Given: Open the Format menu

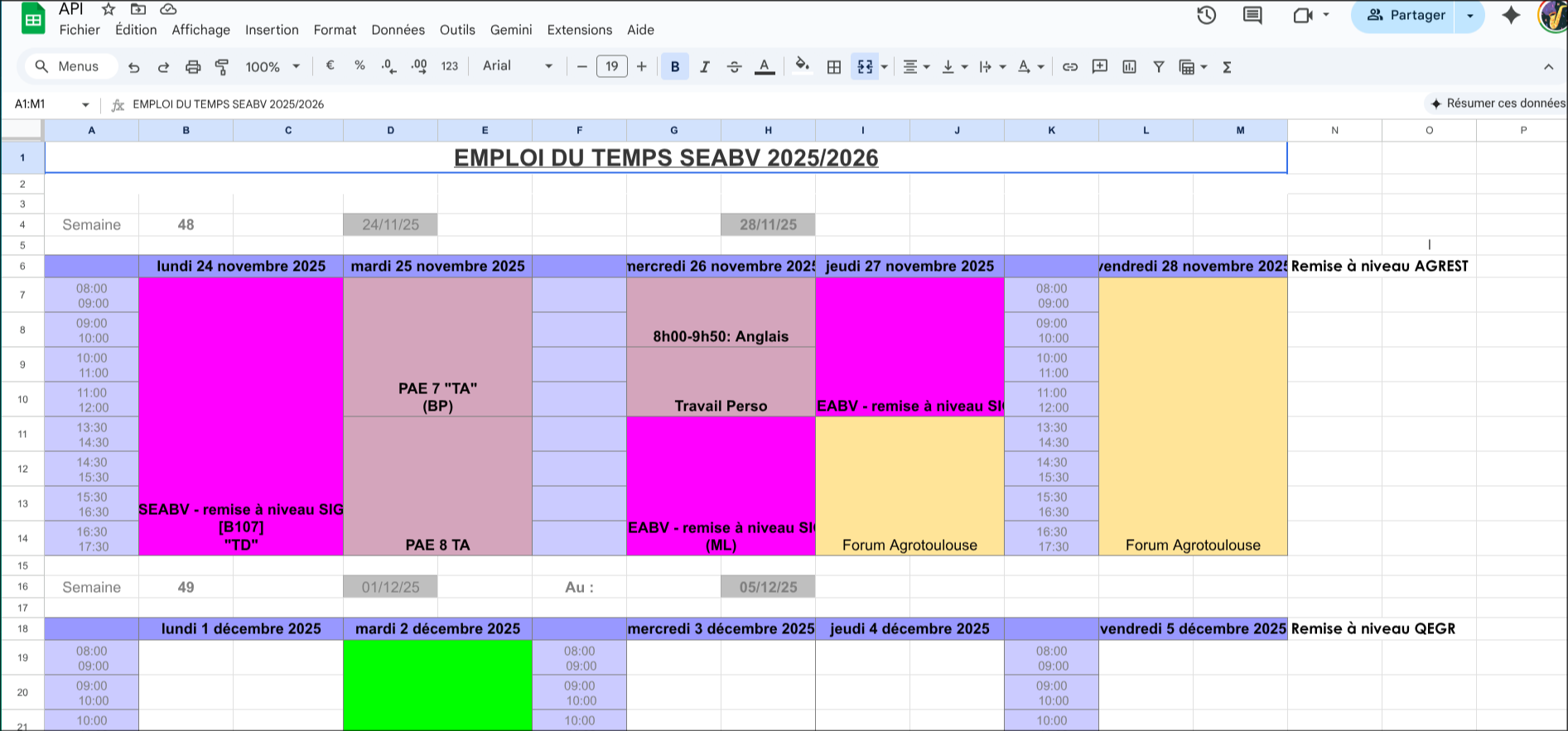Looking at the screenshot, I should [x=335, y=30].
